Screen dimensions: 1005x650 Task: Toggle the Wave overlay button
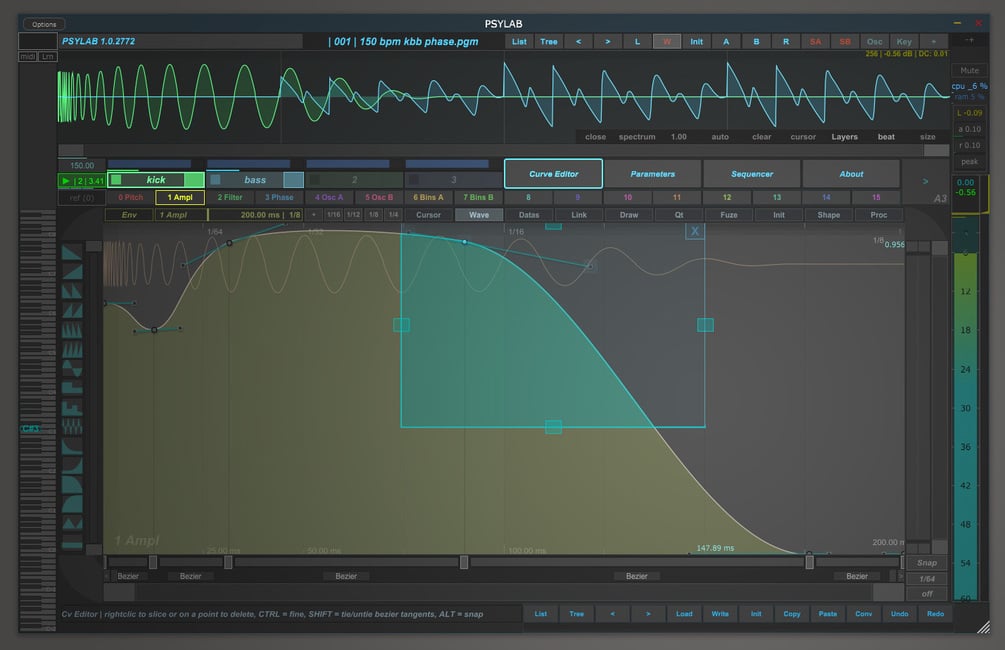point(479,215)
